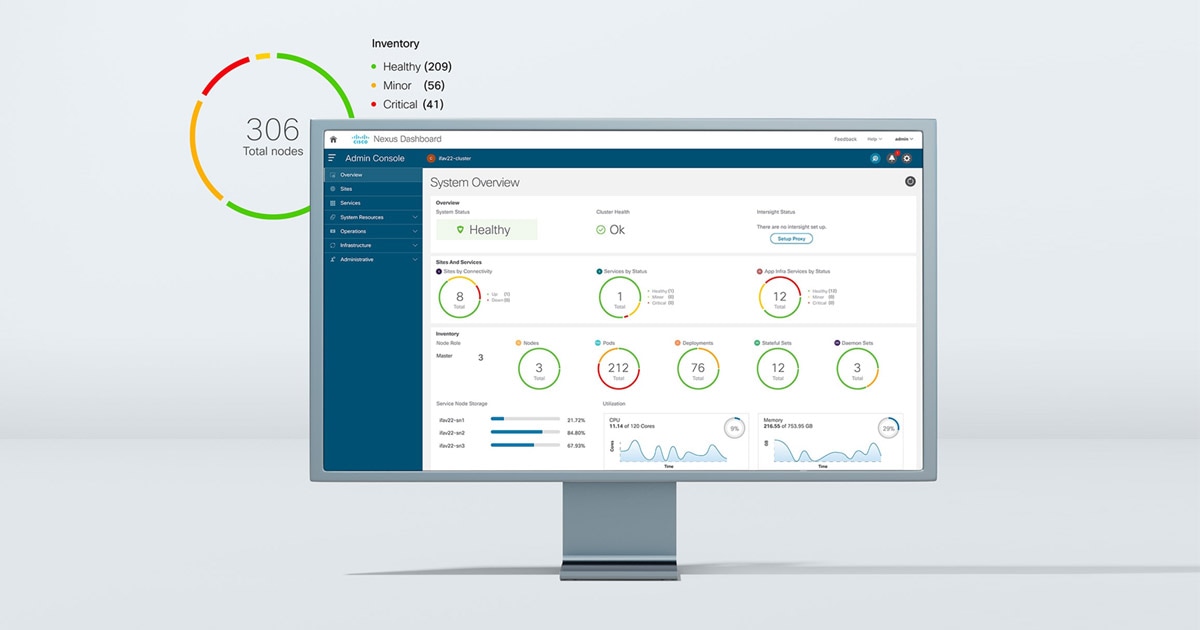
Task: Open the settings gear in the top bar
Action: (x=907, y=158)
